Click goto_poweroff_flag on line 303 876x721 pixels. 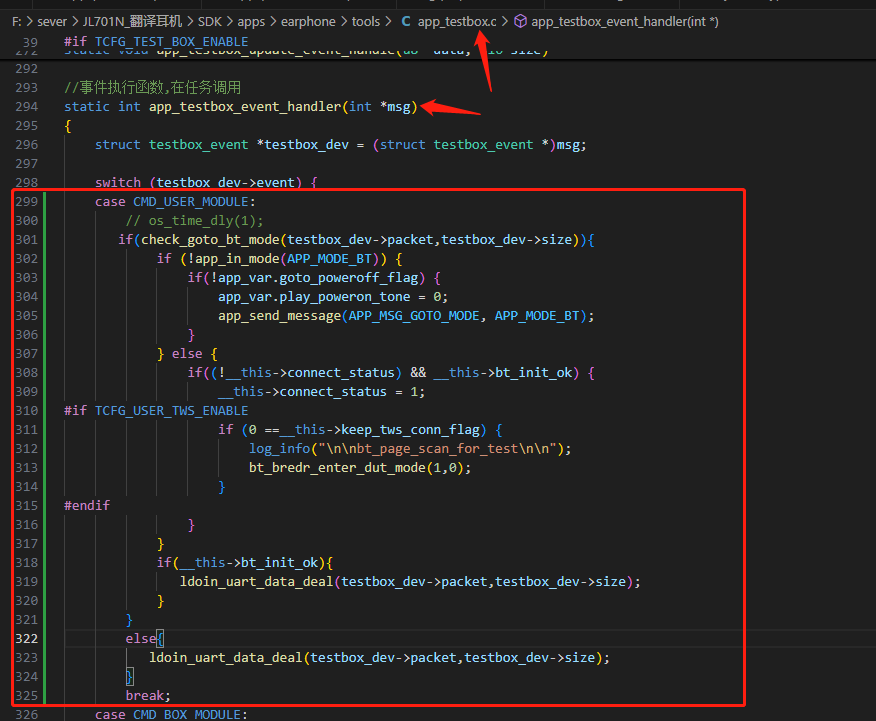click(x=349, y=278)
